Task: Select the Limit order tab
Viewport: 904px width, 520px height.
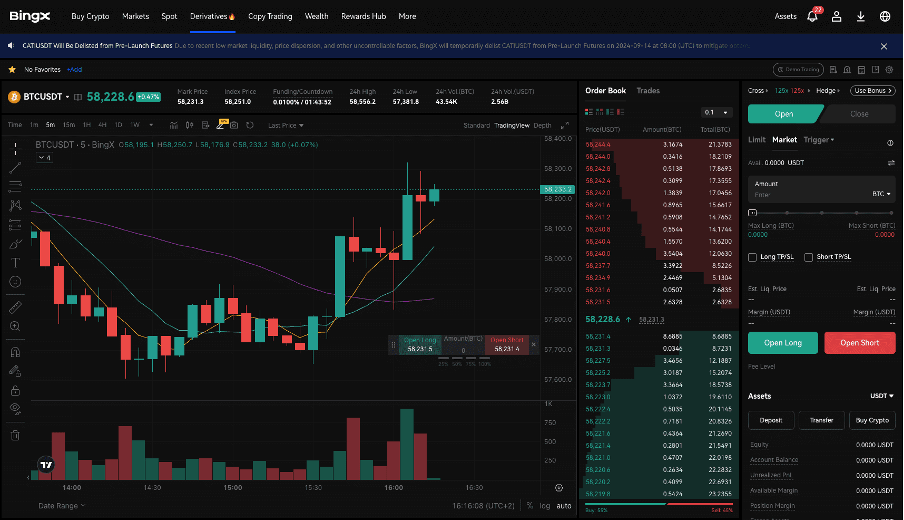Action: [756, 140]
